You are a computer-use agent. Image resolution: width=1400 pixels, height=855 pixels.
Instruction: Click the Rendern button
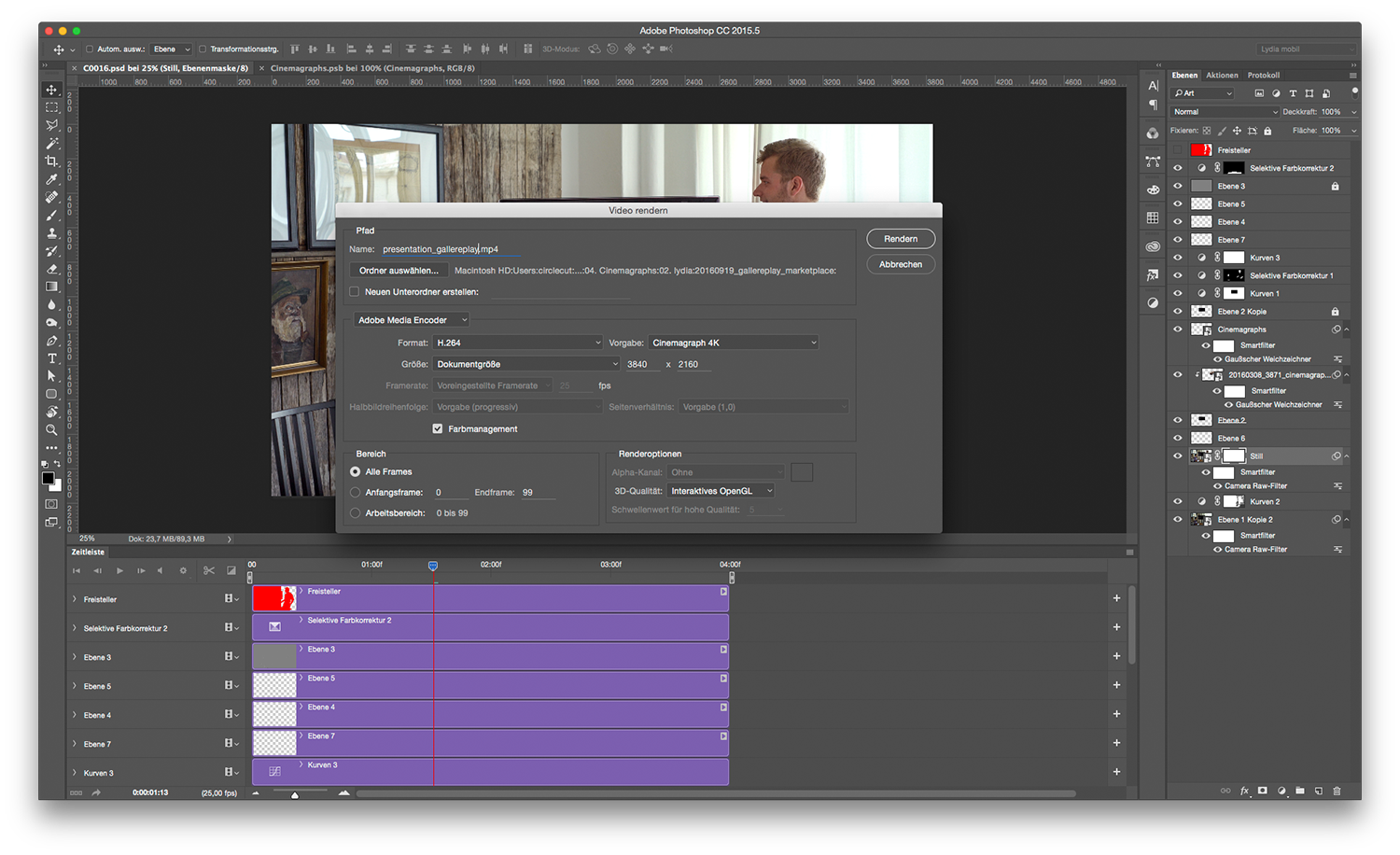click(x=900, y=239)
